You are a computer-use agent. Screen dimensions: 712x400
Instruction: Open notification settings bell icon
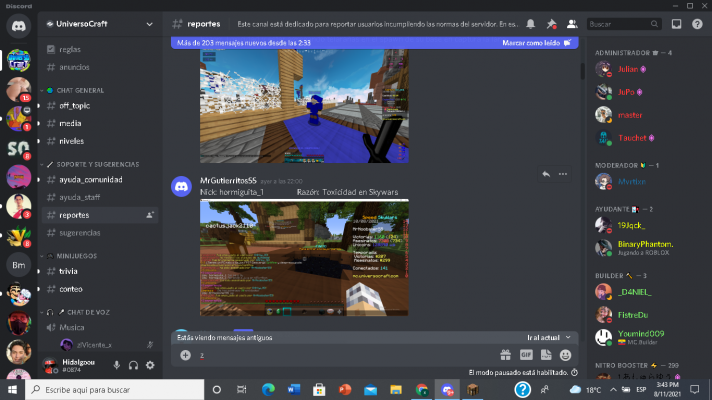(530, 23)
